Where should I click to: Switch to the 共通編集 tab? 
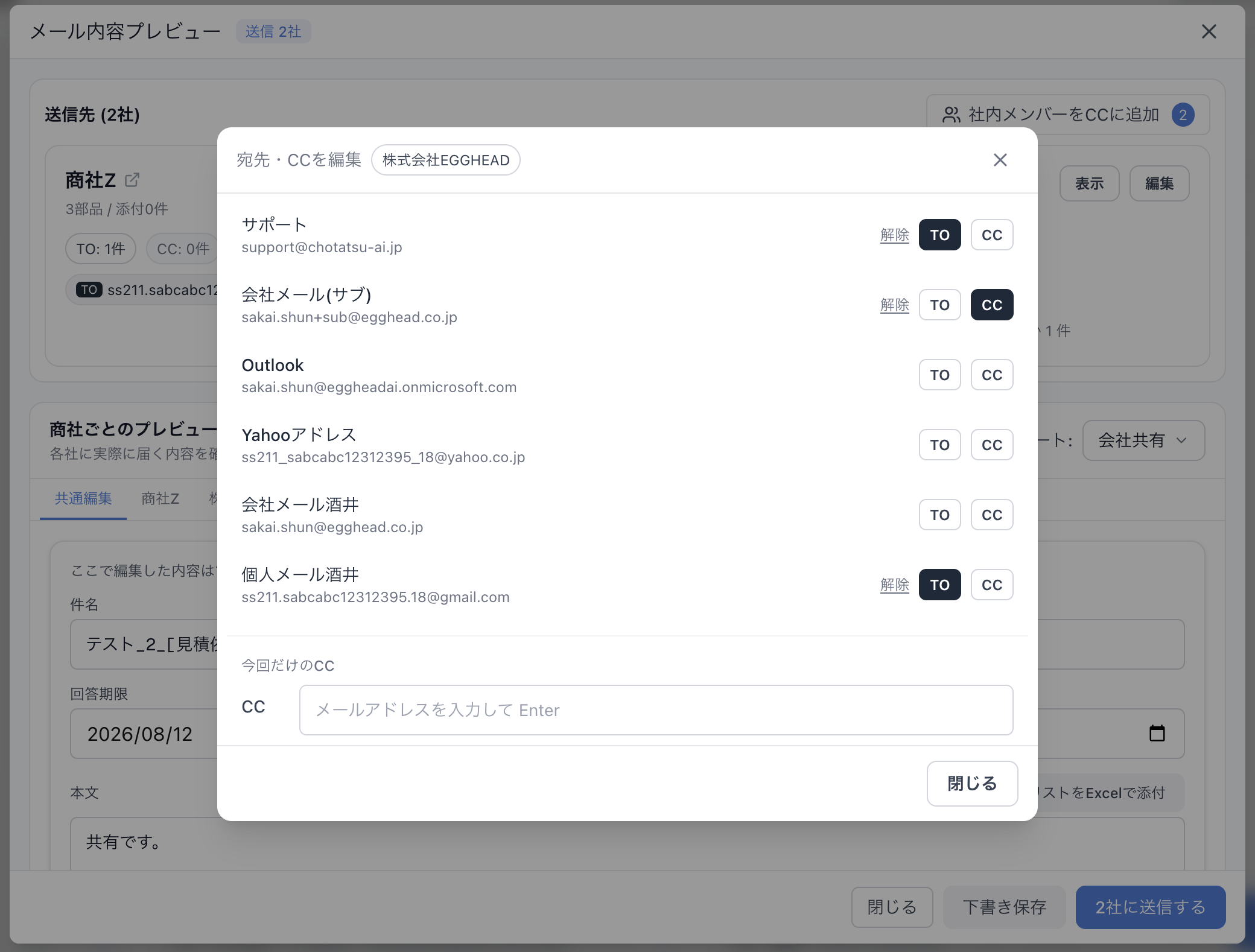pos(83,498)
